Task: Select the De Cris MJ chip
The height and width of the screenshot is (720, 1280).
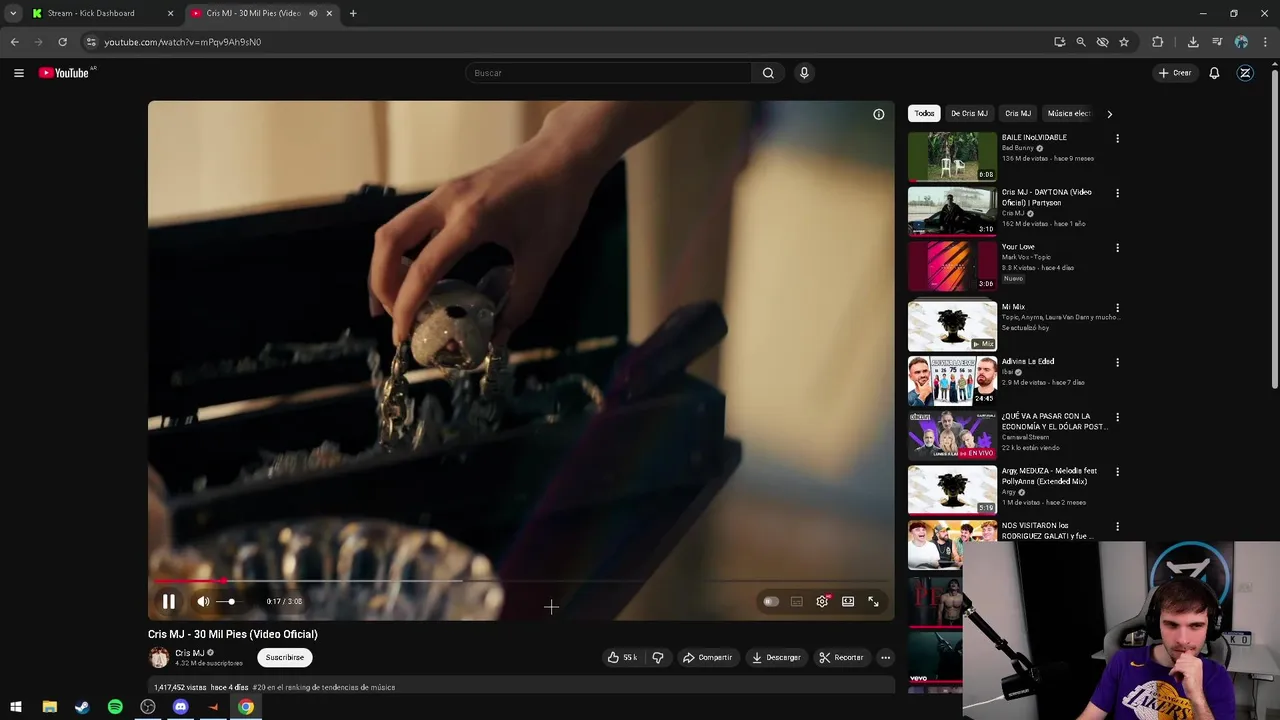Action: point(969,114)
